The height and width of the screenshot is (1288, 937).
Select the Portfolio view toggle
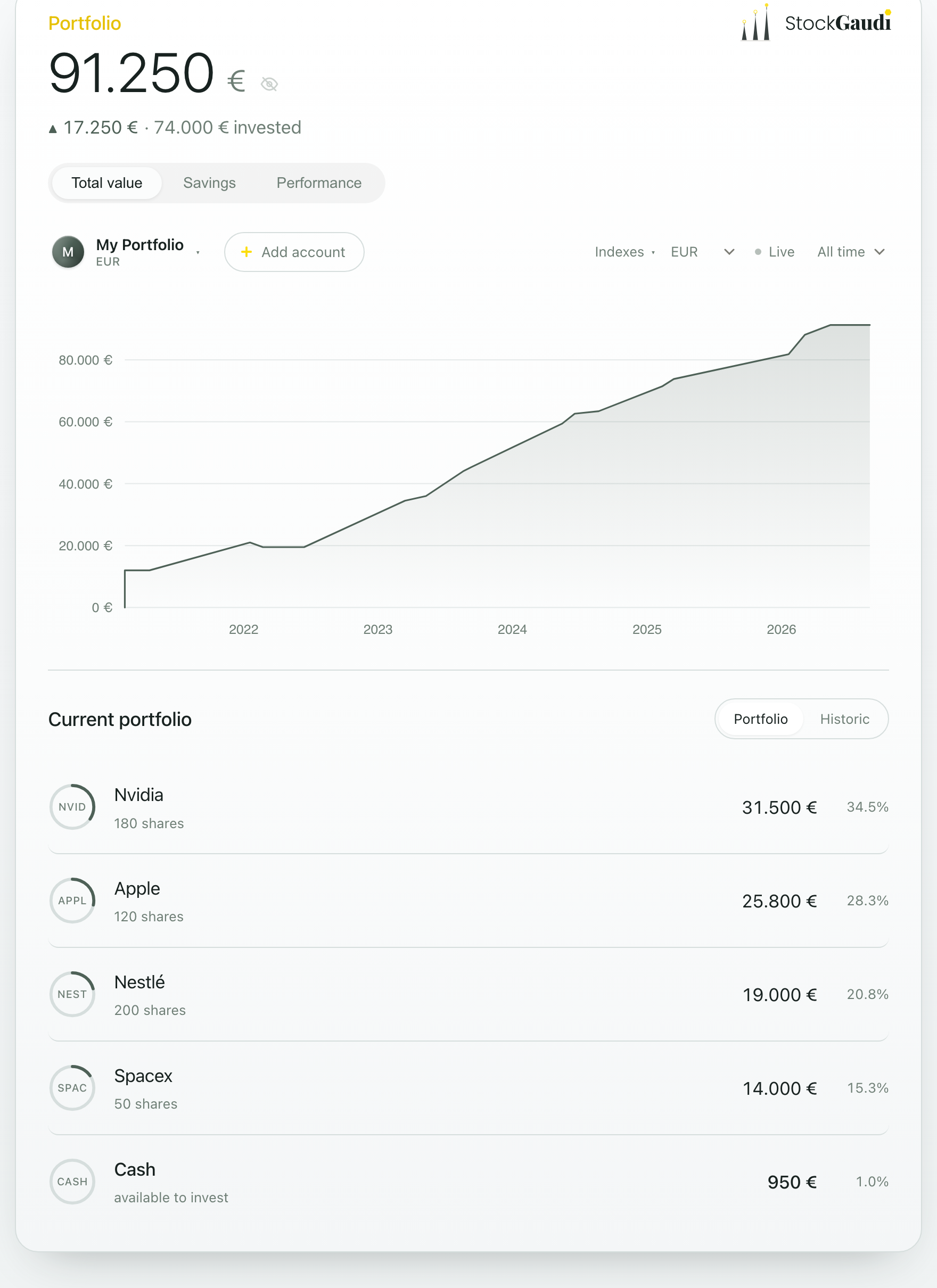(x=760, y=719)
